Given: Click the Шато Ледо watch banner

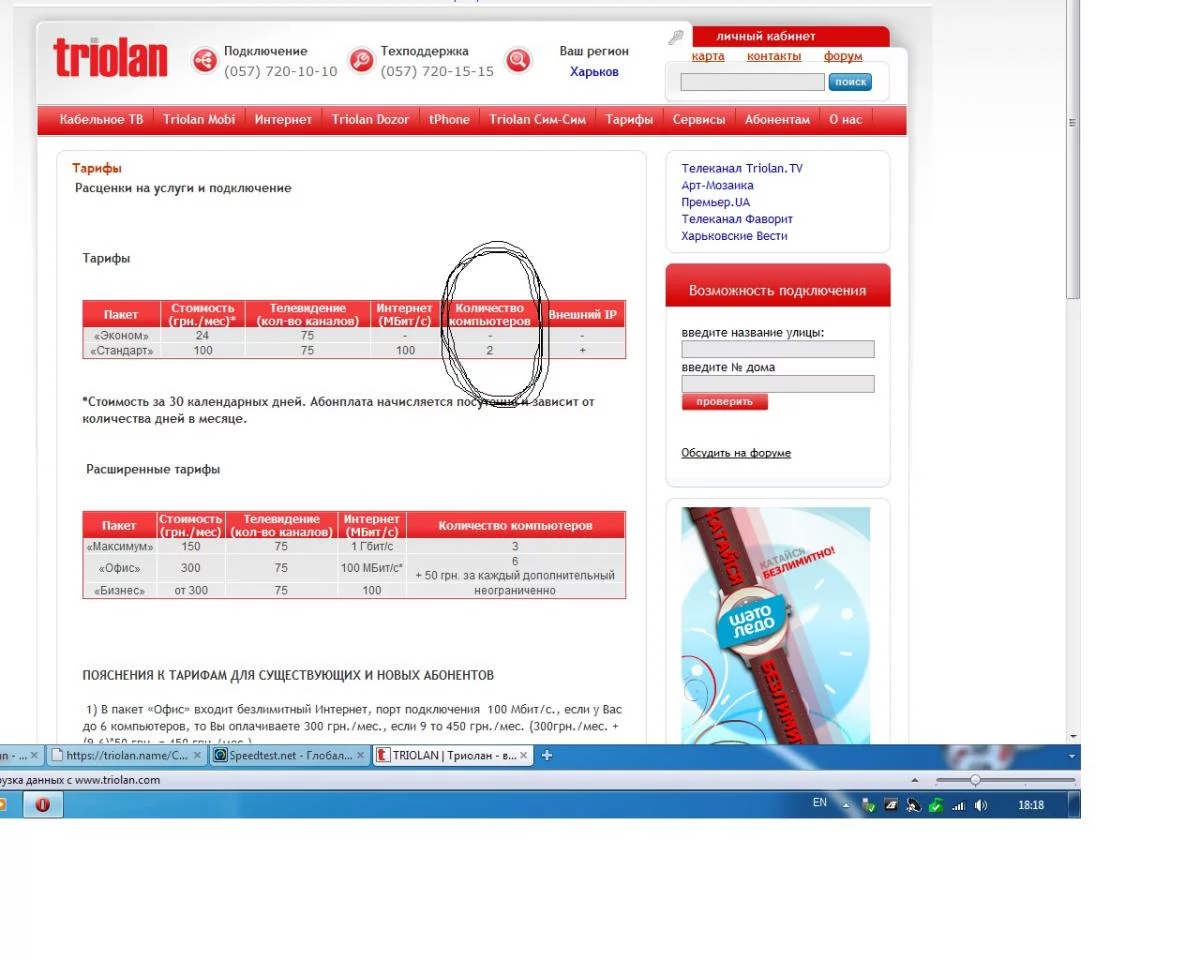Looking at the screenshot, I should click(x=776, y=626).
